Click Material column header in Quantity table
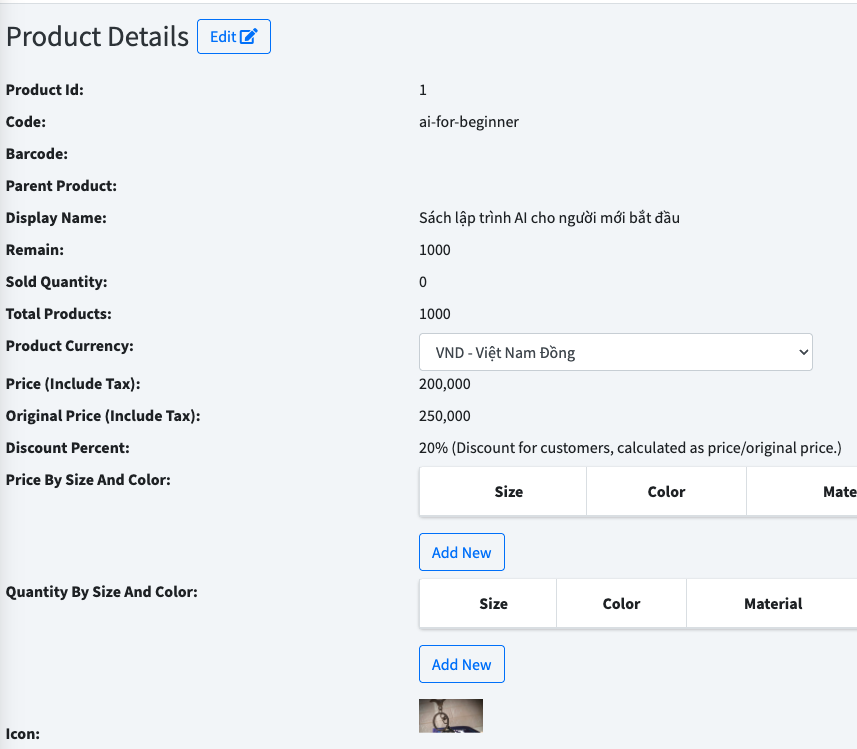The width and height of the screenshot is (857, 749). (x=772, y=604)
